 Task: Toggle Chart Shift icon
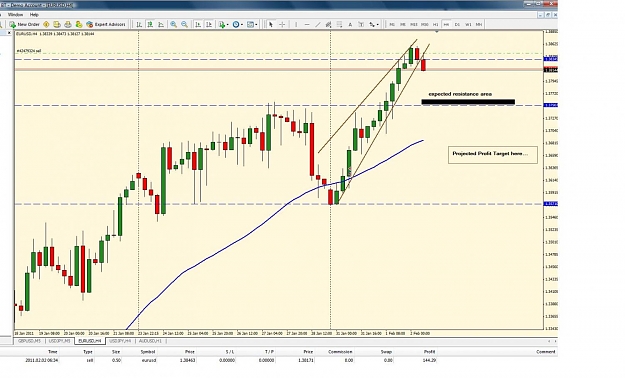tap(209, 24)
